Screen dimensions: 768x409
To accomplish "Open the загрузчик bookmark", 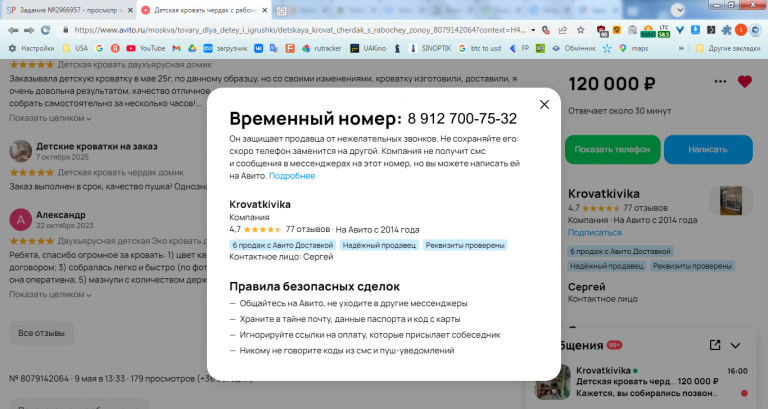I will click(x=225, y=48).
